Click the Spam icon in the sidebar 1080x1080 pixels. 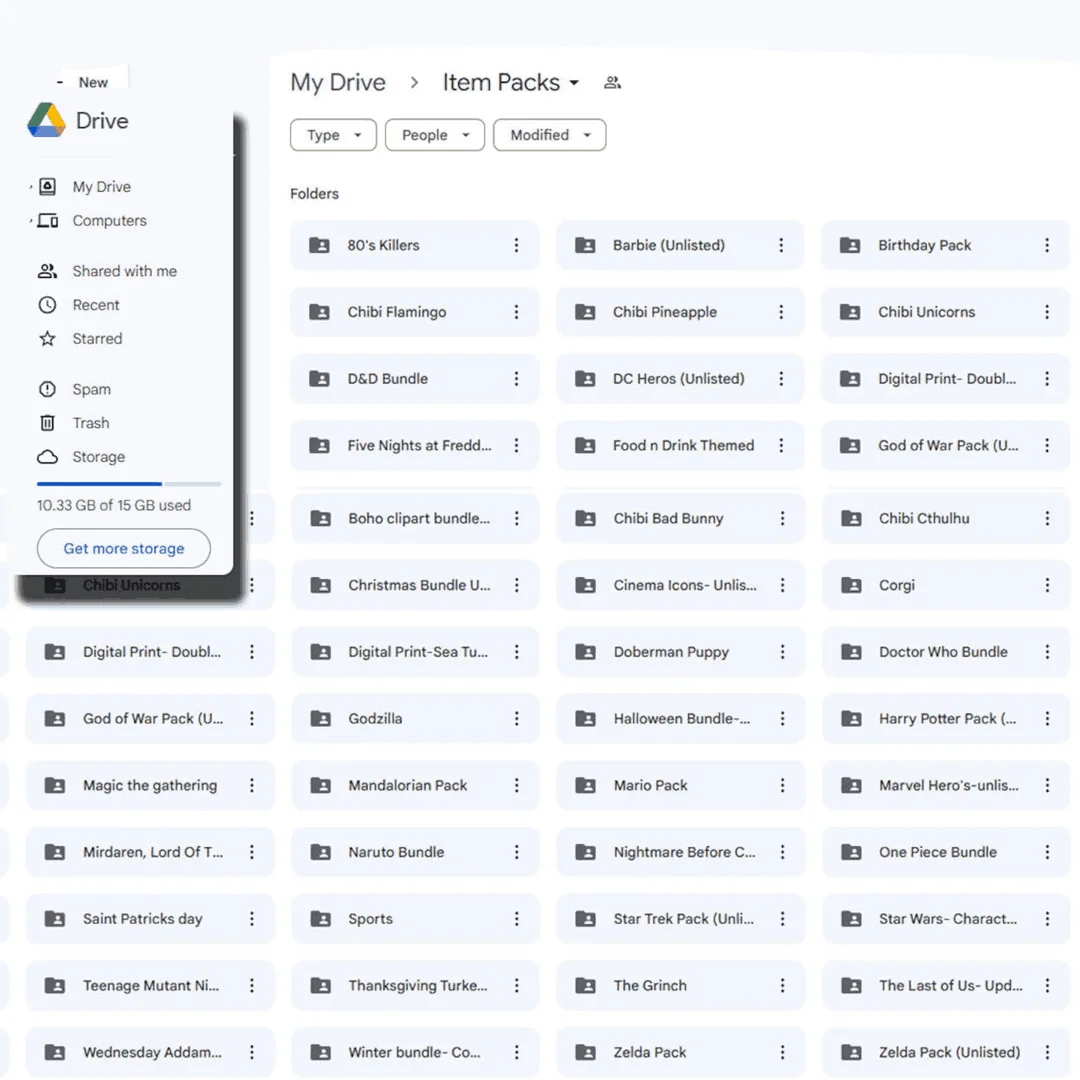47,389
